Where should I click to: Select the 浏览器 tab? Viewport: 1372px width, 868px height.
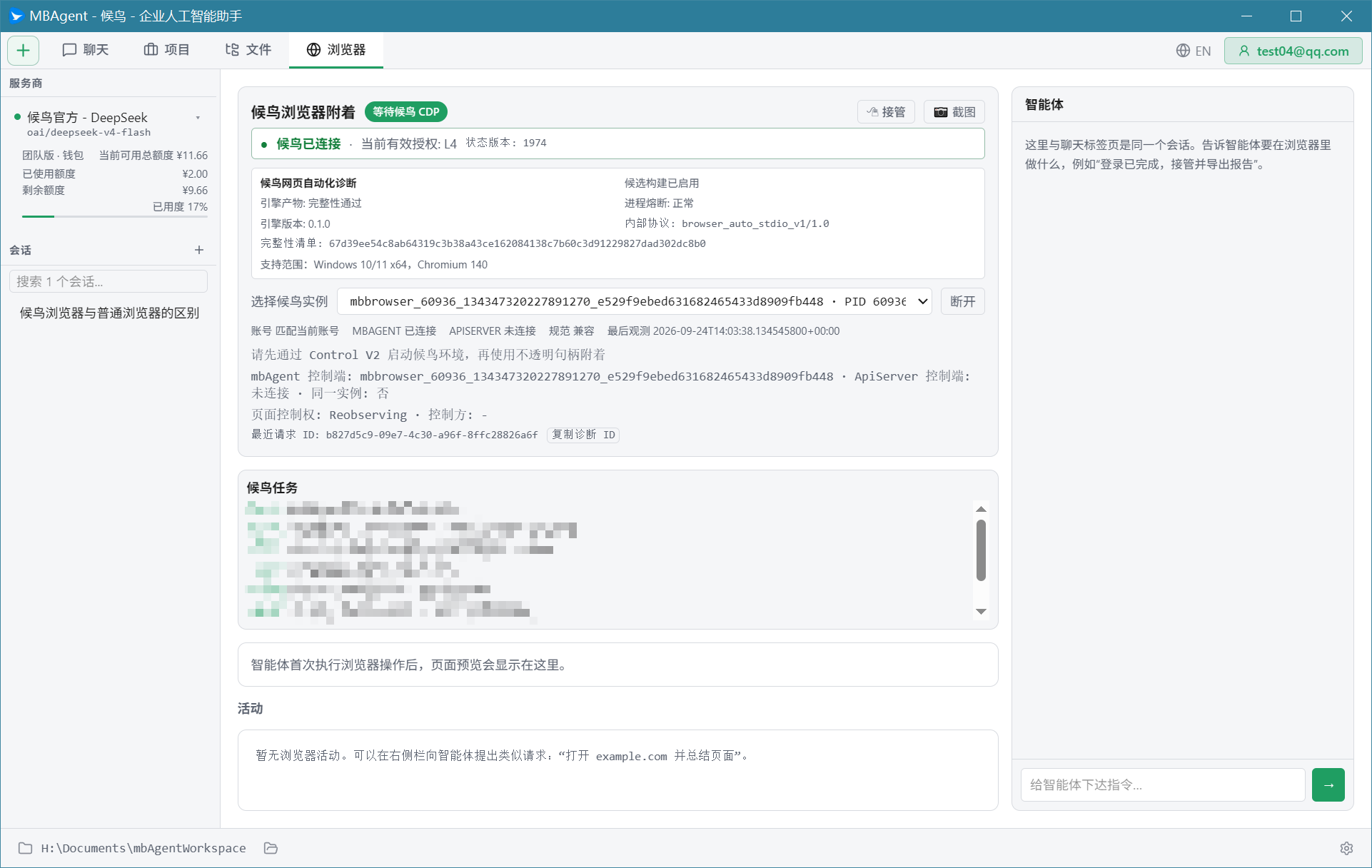(x=336, y=50)
